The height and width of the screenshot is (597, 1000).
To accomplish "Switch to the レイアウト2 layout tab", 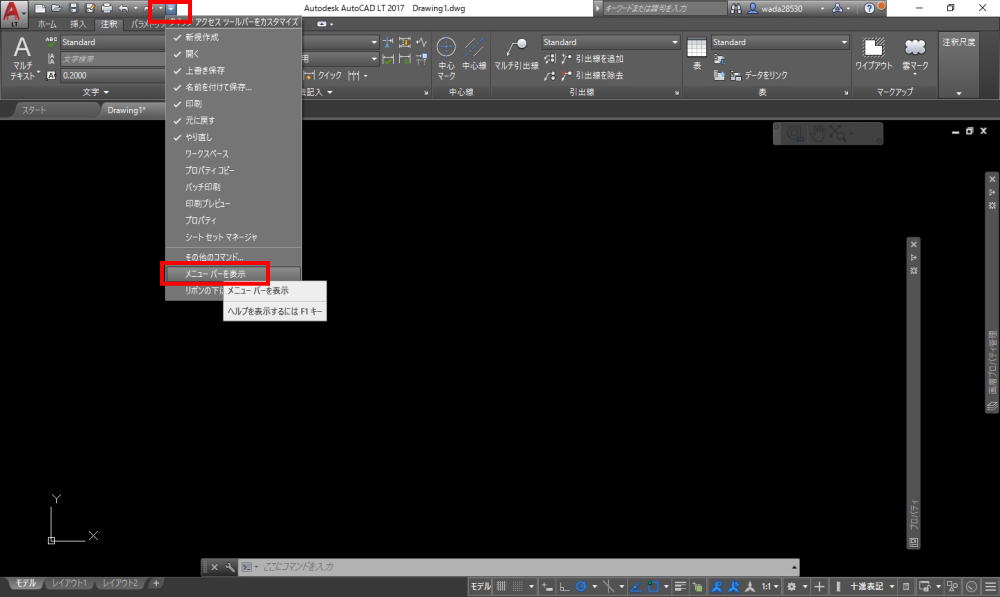I will (x=120, y=583).
